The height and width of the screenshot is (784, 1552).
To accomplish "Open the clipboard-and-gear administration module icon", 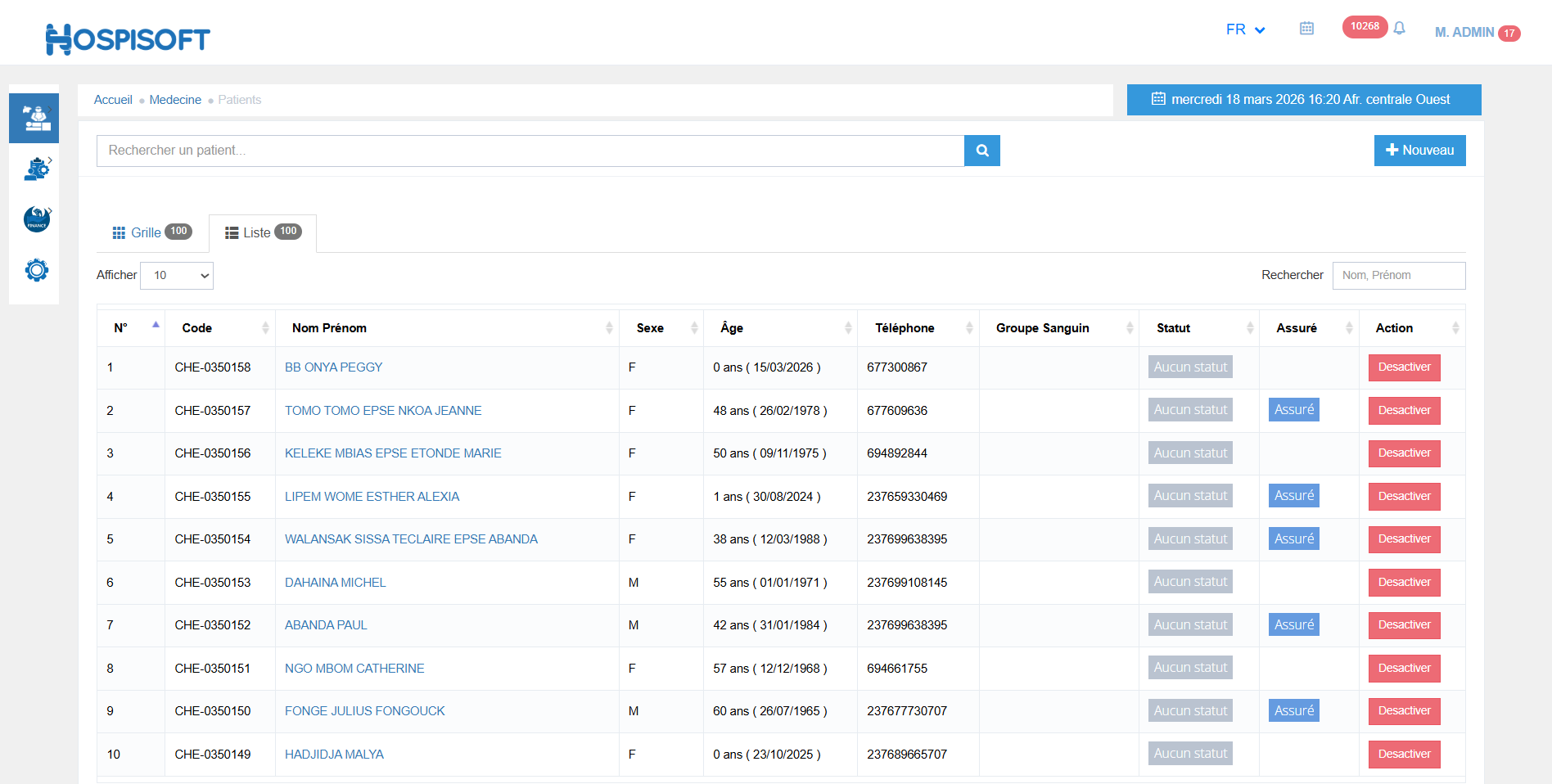I will (36, 169).
